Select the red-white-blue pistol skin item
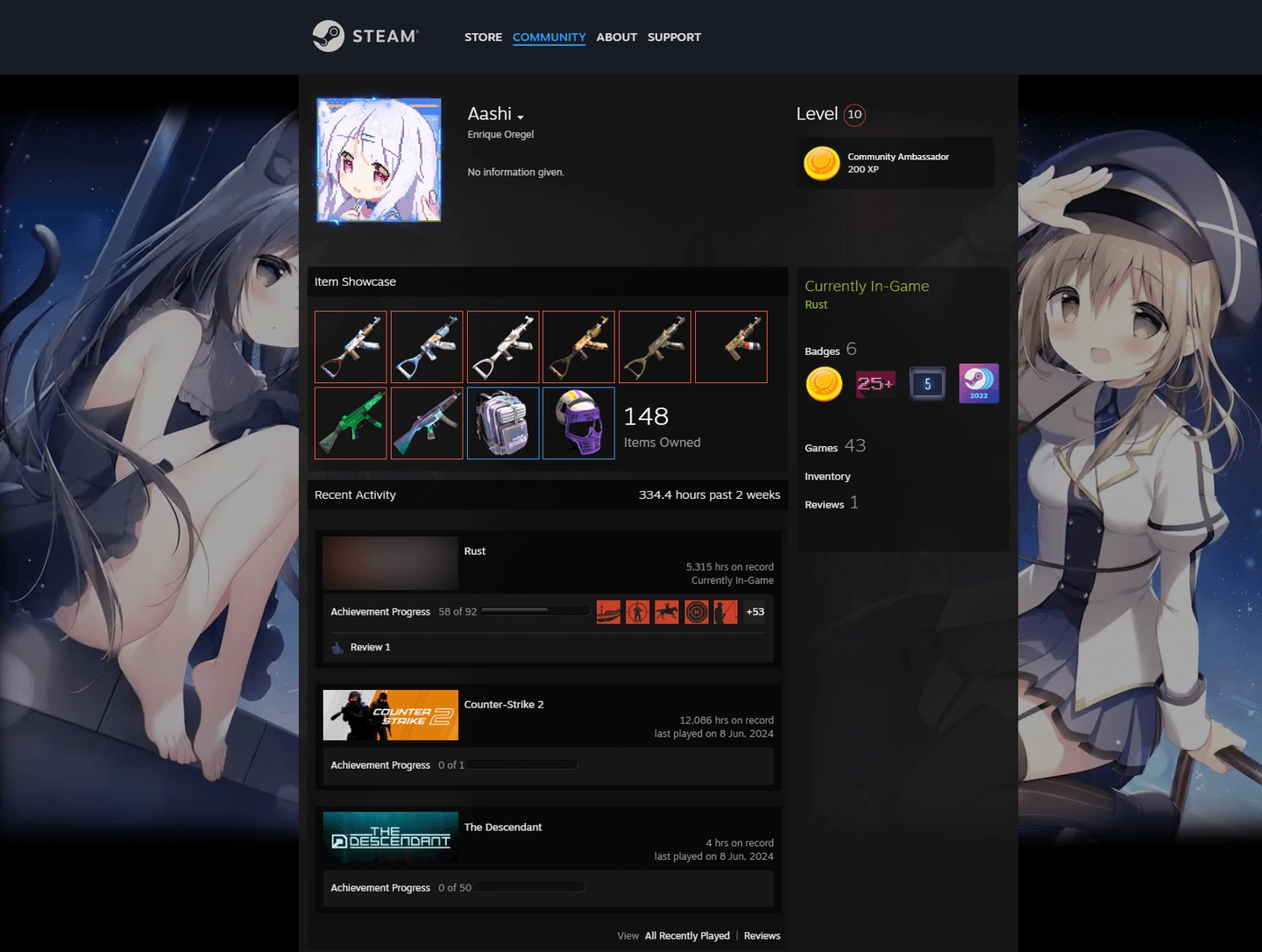The width and height of the screenshot is (1262, 952). point(731,347)
